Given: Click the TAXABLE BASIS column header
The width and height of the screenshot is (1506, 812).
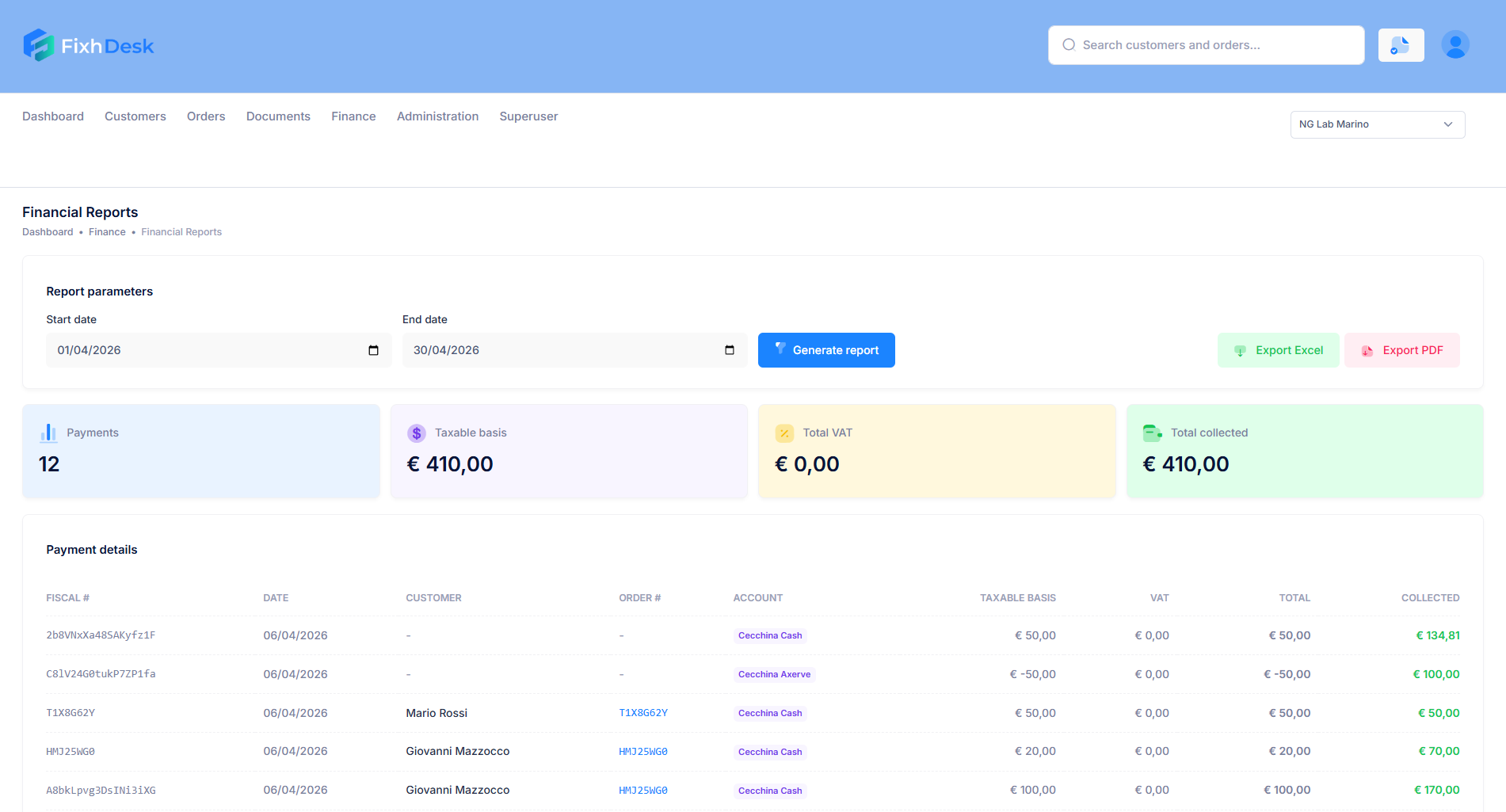Looking at the screenshot, I should 1017,598.
